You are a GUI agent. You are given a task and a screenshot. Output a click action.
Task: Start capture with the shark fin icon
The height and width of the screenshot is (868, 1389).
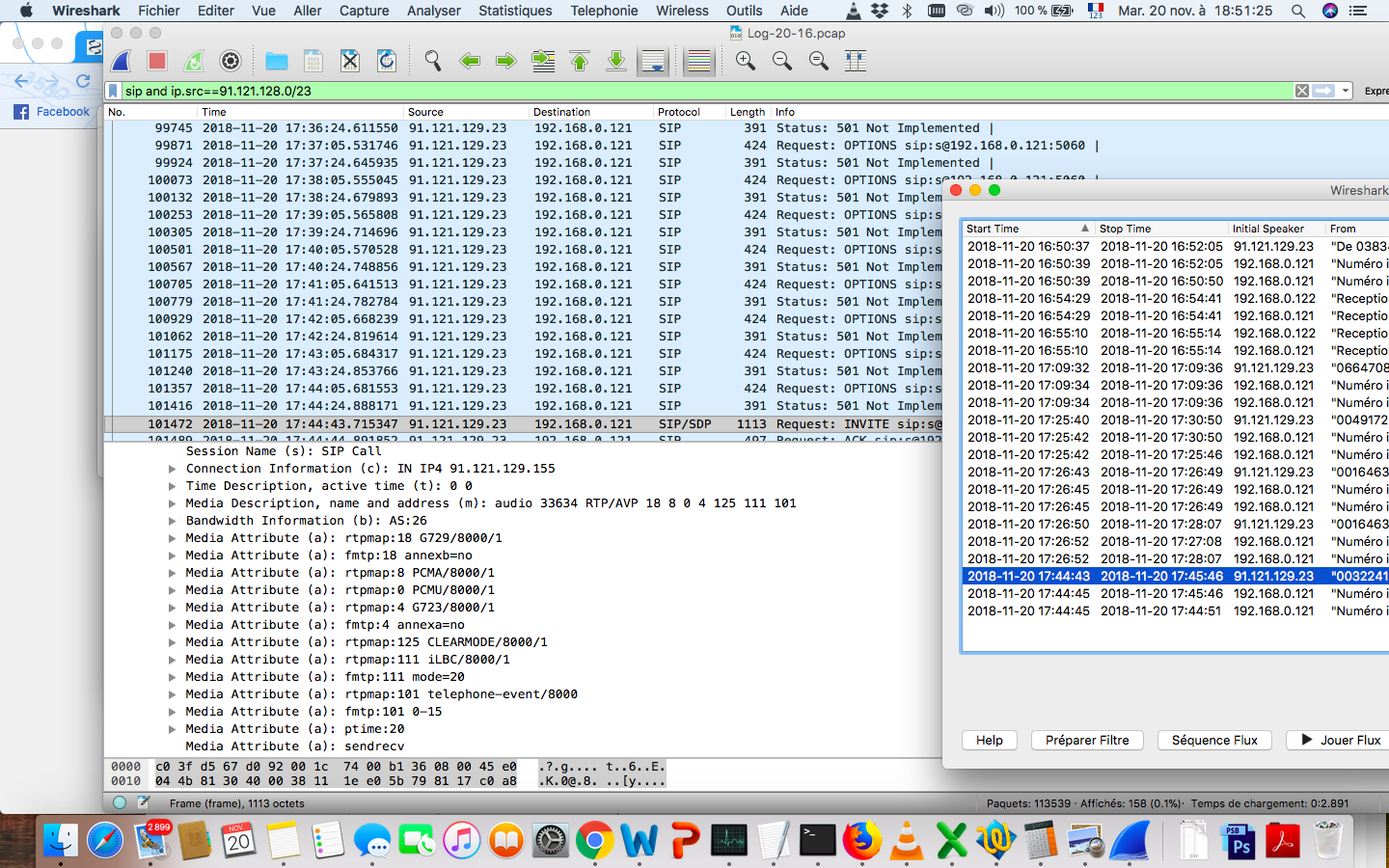coord(122,61)
